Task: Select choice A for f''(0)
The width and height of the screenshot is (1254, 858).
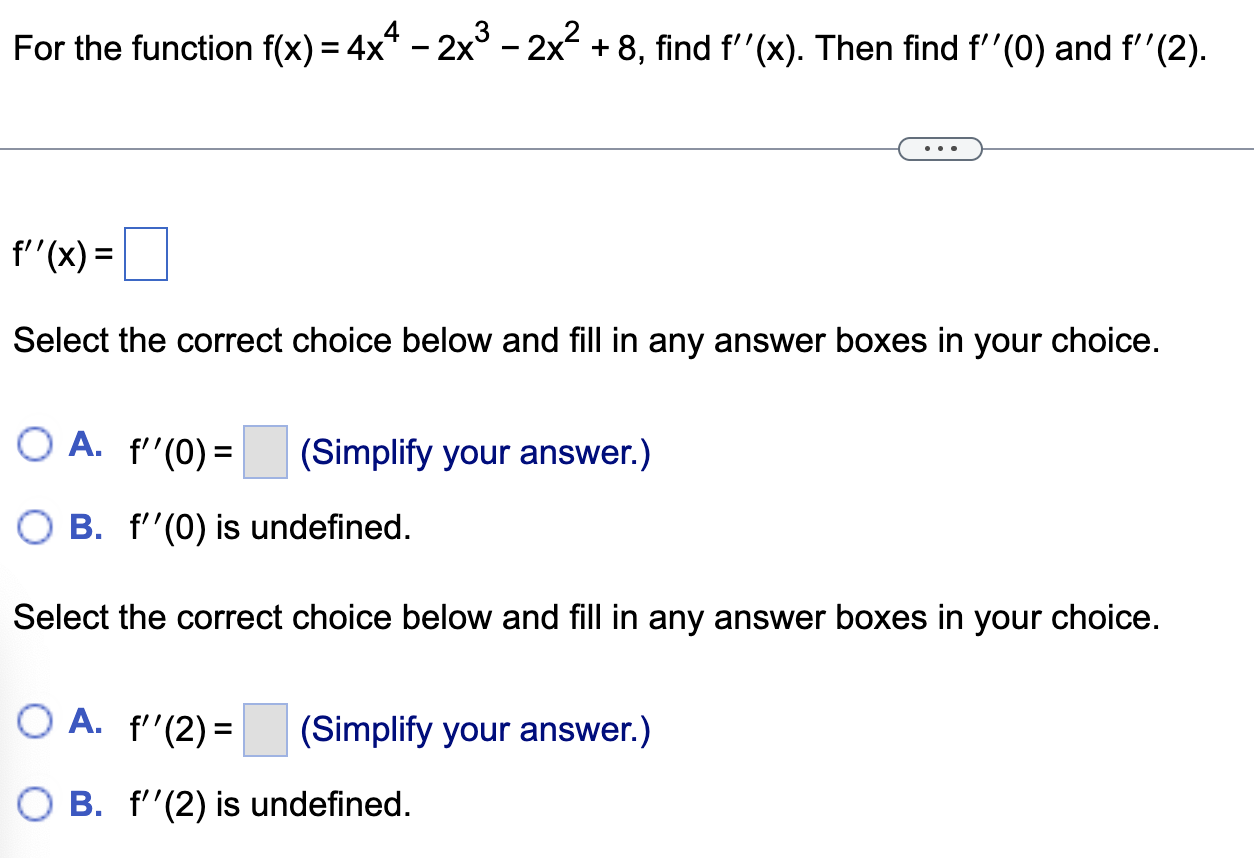Action: 37,444
